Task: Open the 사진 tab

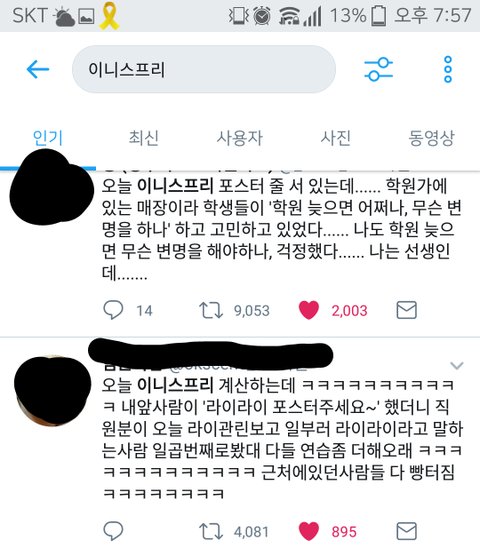Action: click(x=335, y=138)
